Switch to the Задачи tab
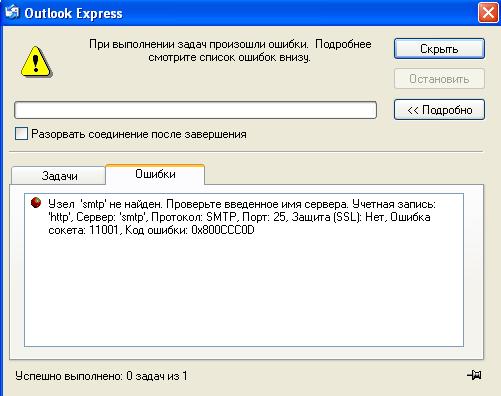 click(59, 176)
